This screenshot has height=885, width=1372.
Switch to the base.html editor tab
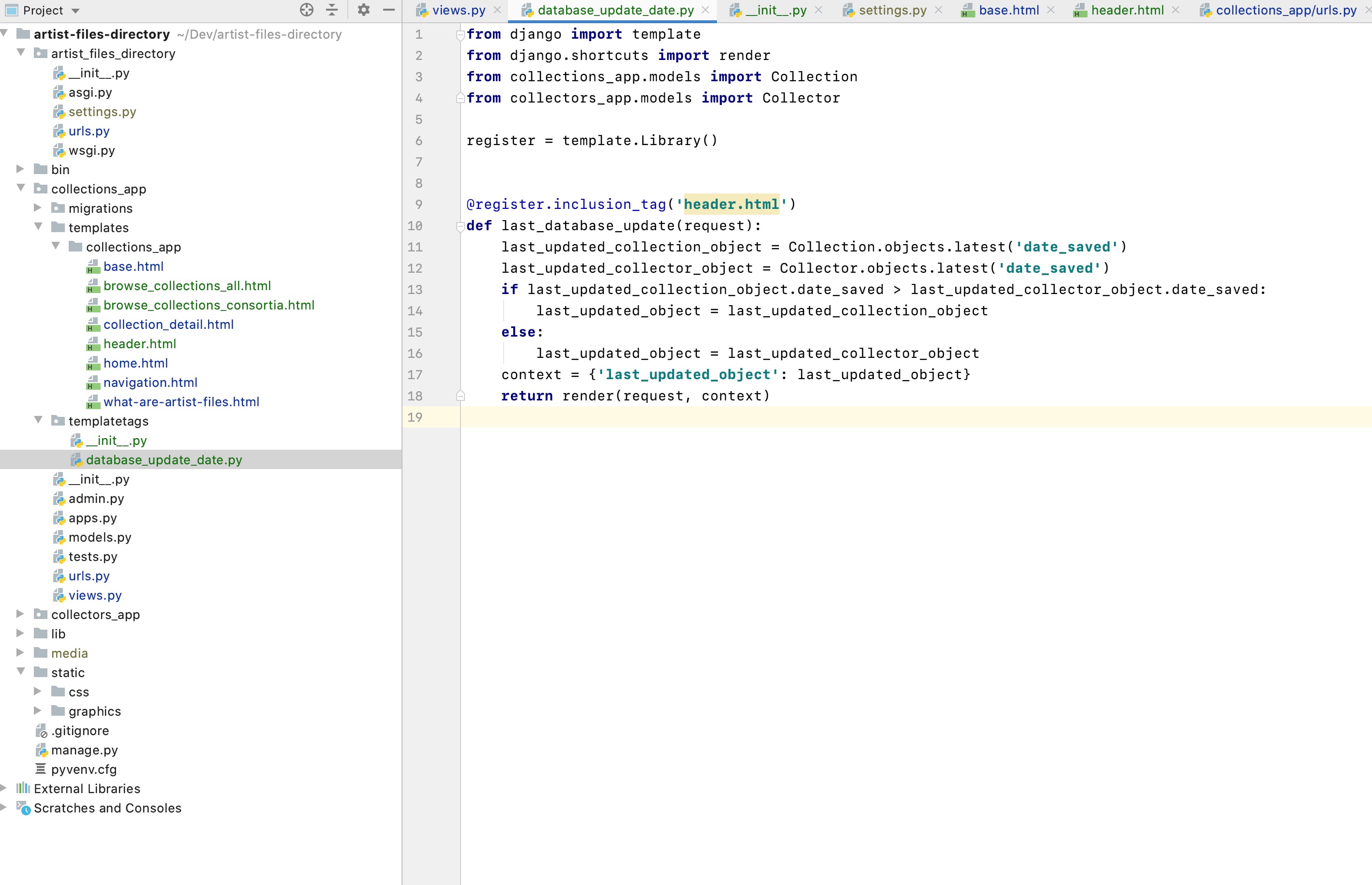[x=1008, y=10]
